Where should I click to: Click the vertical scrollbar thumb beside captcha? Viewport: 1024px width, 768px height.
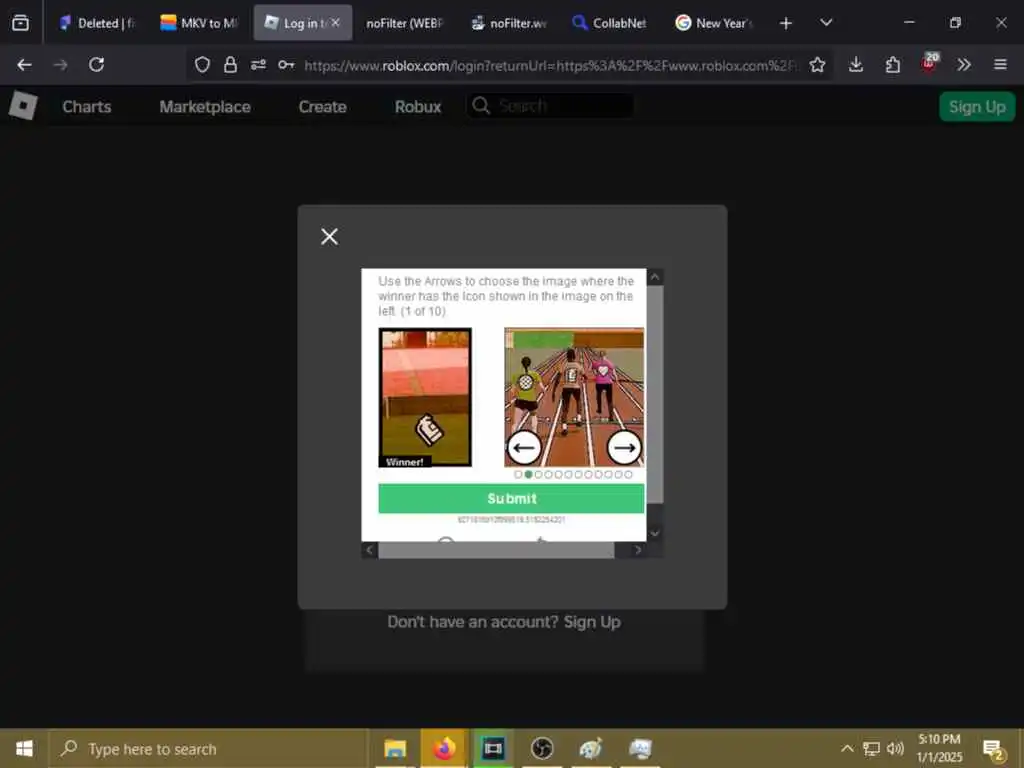click(655, 395)
